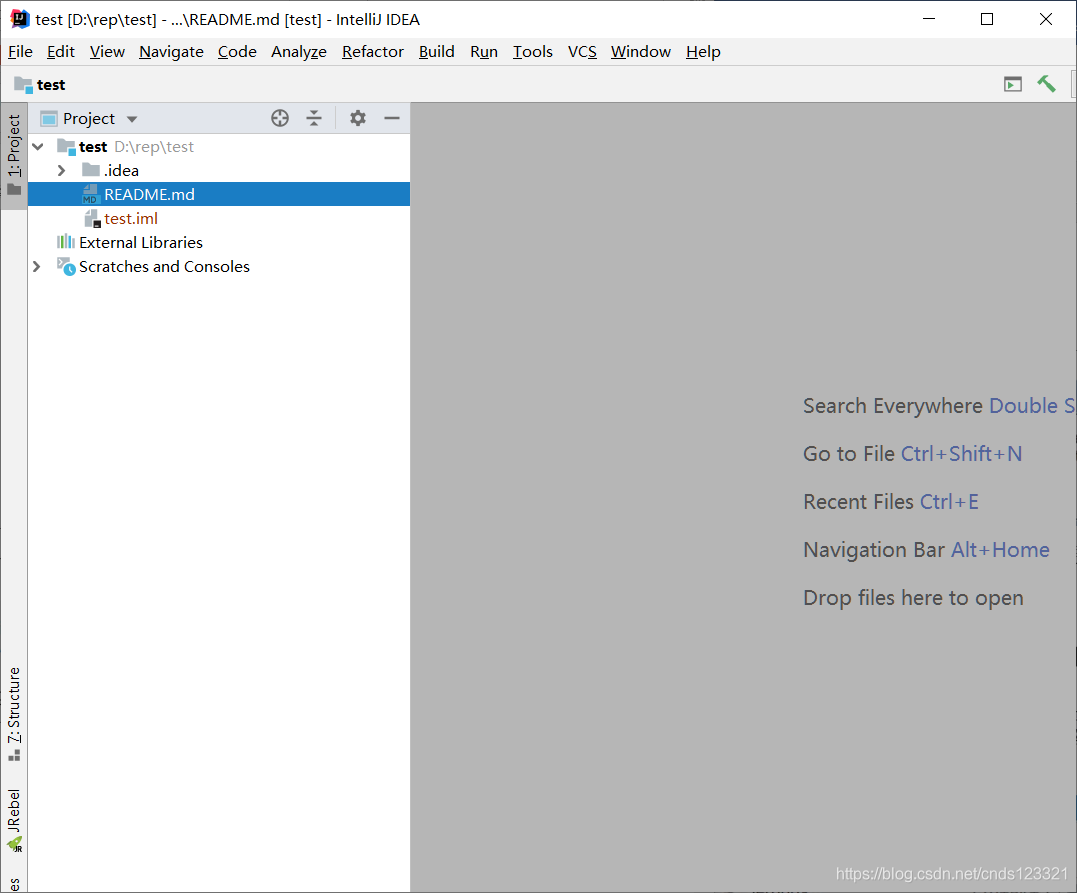
Task: Maximize the IntelliJ IDEA window
Action: coord(987,19)
